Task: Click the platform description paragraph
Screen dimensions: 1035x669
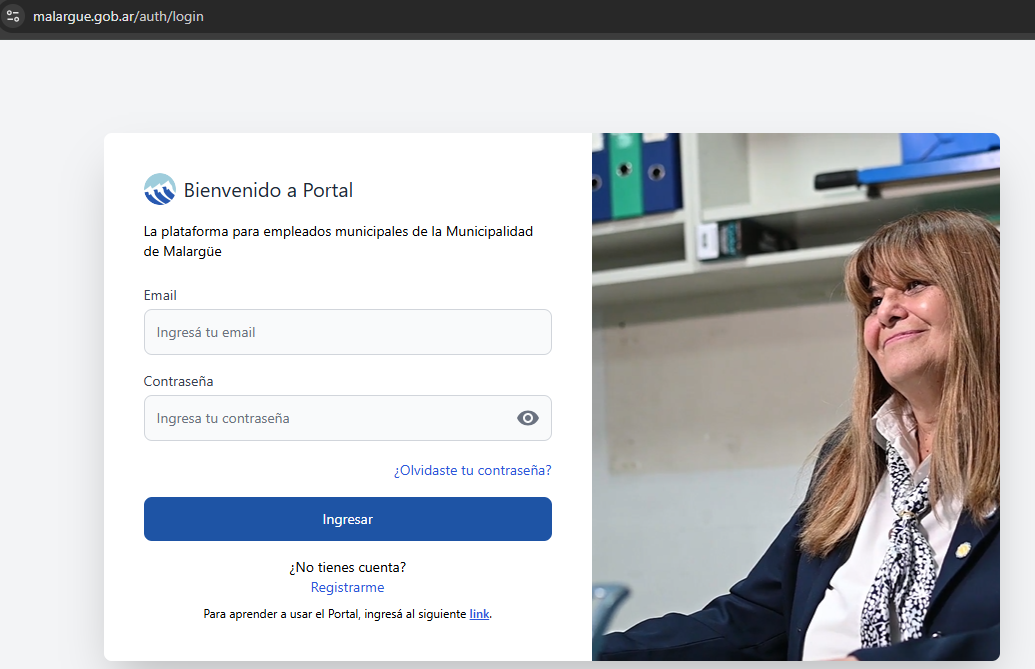Action: point(338,241)
